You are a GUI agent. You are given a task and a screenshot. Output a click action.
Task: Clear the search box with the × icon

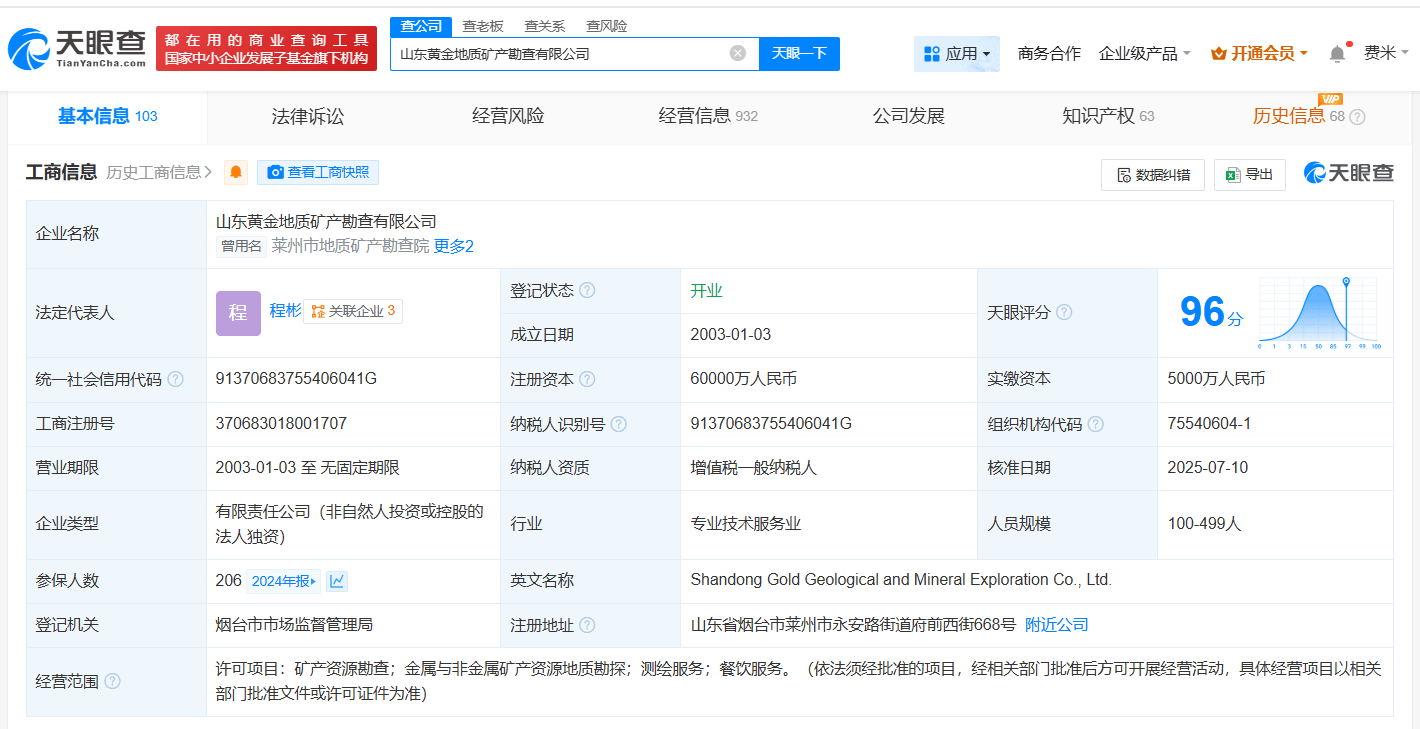[x=737, y=54]
